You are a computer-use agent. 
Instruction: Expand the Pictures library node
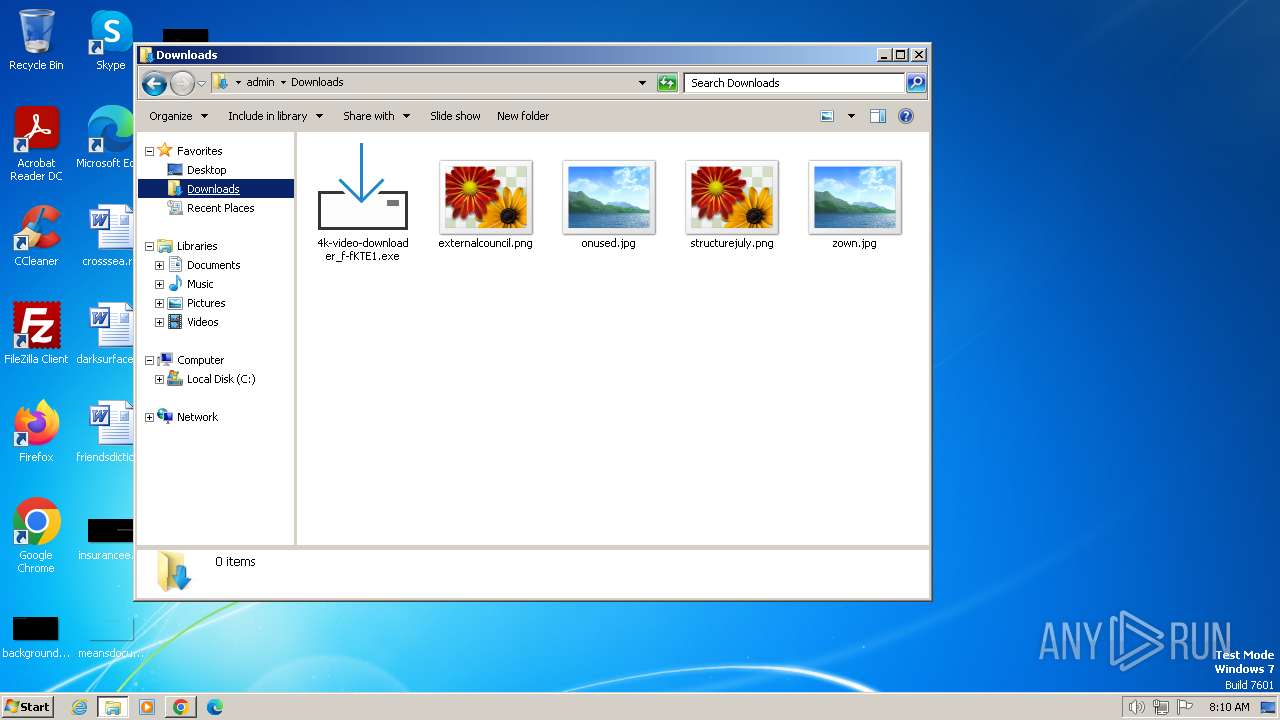[x=159, y=303]
